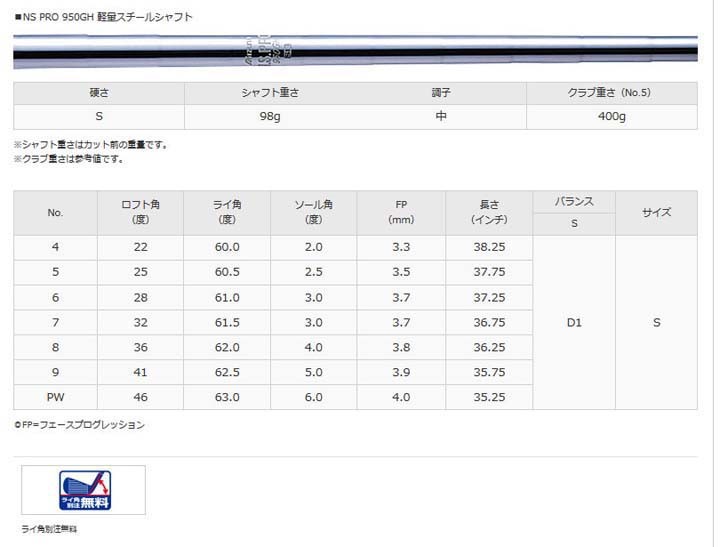Click the PW row label
The width and height of the screenshot is (720, 547).
tap(56, 397)
